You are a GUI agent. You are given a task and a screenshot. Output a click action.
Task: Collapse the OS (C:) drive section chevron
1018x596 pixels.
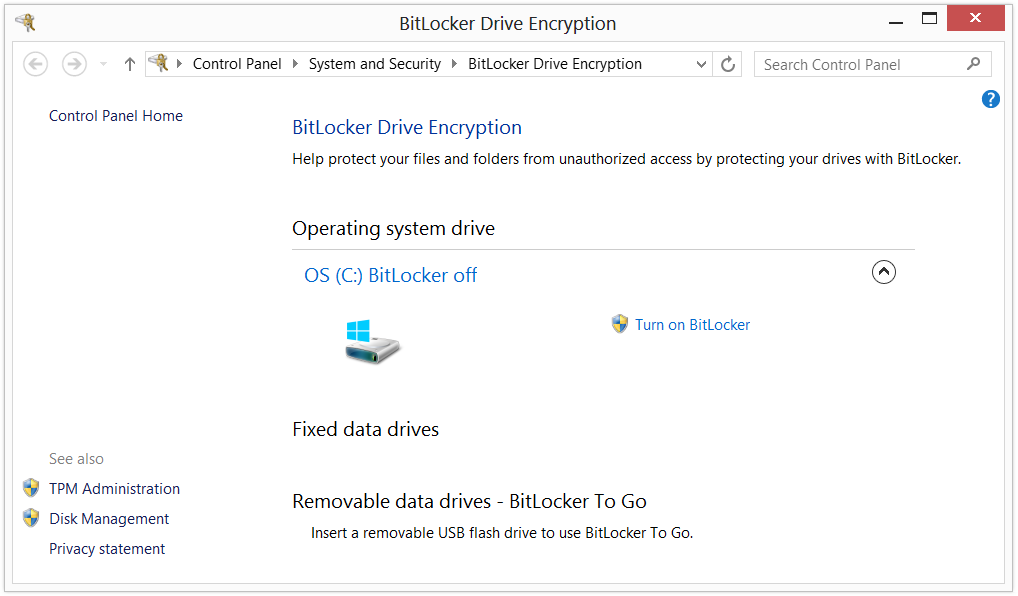coord(884,272)
